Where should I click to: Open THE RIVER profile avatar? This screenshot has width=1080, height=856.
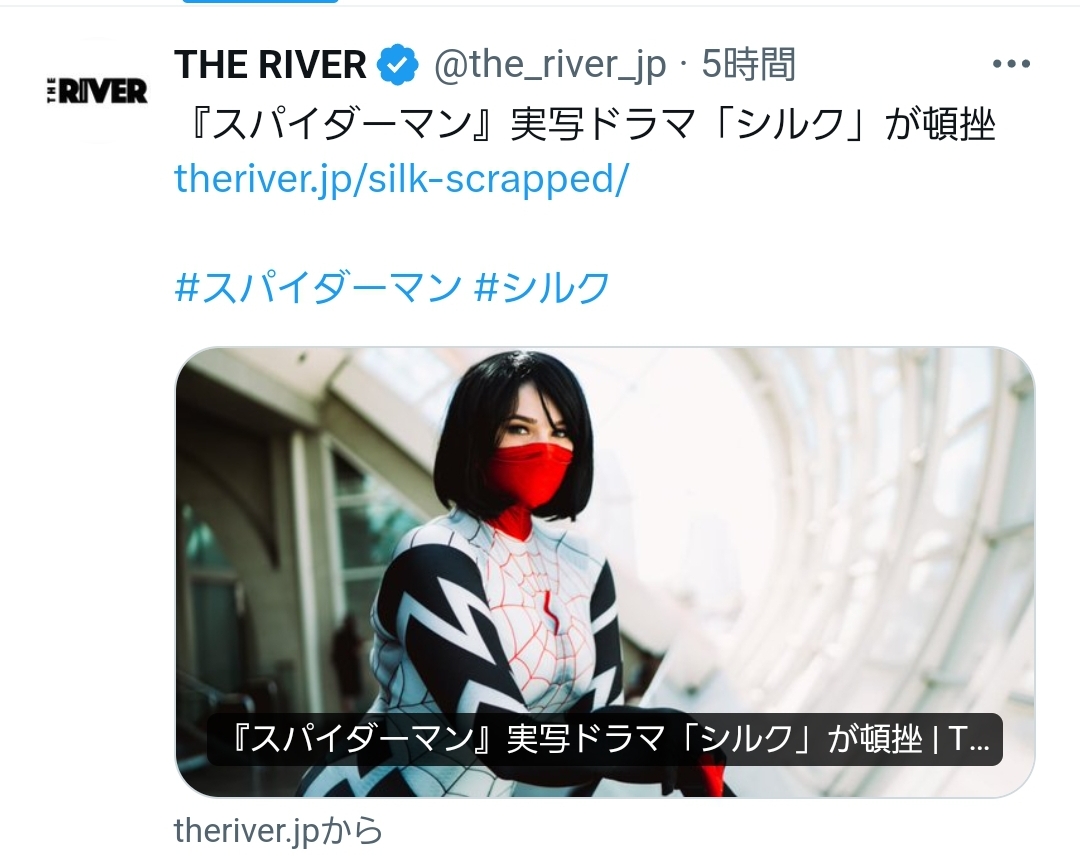point(97,90)
